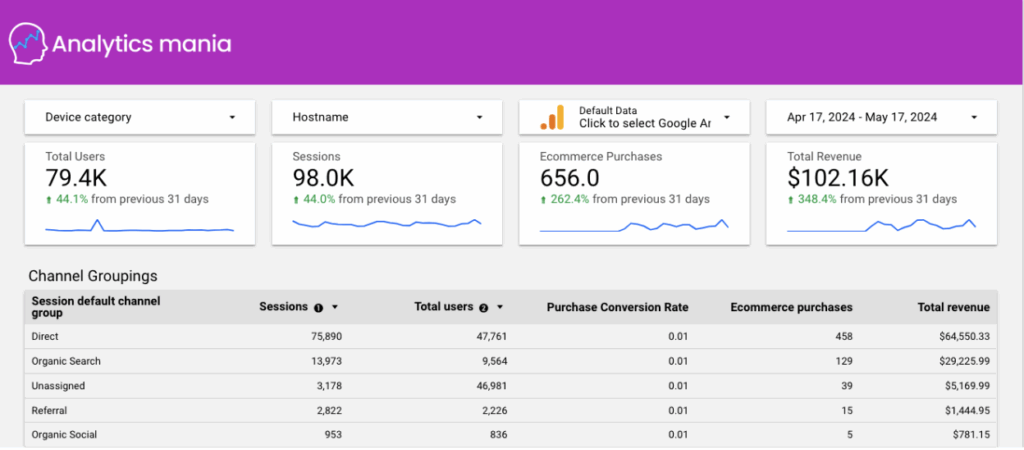Click the Total users column sort arrow
The image size is (1024, 450).
point(500,308)
